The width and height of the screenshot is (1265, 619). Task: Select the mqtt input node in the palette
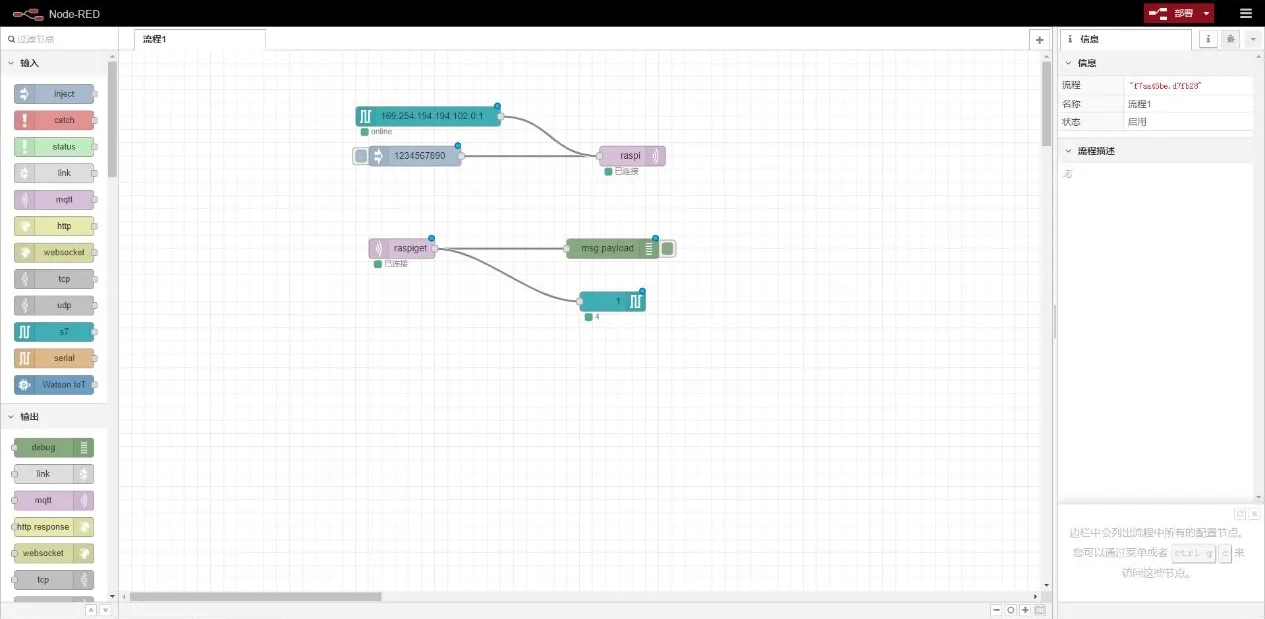[x=54, y=199]
